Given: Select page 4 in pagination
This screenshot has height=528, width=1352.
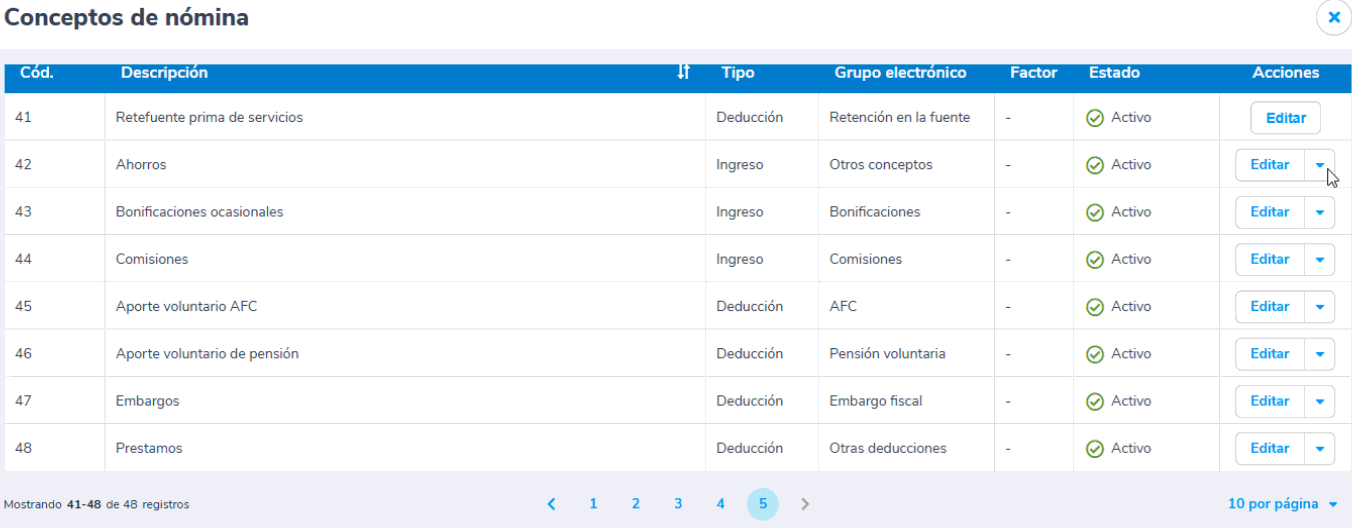Looking at the screenshot, I should (x=720, y=504).
